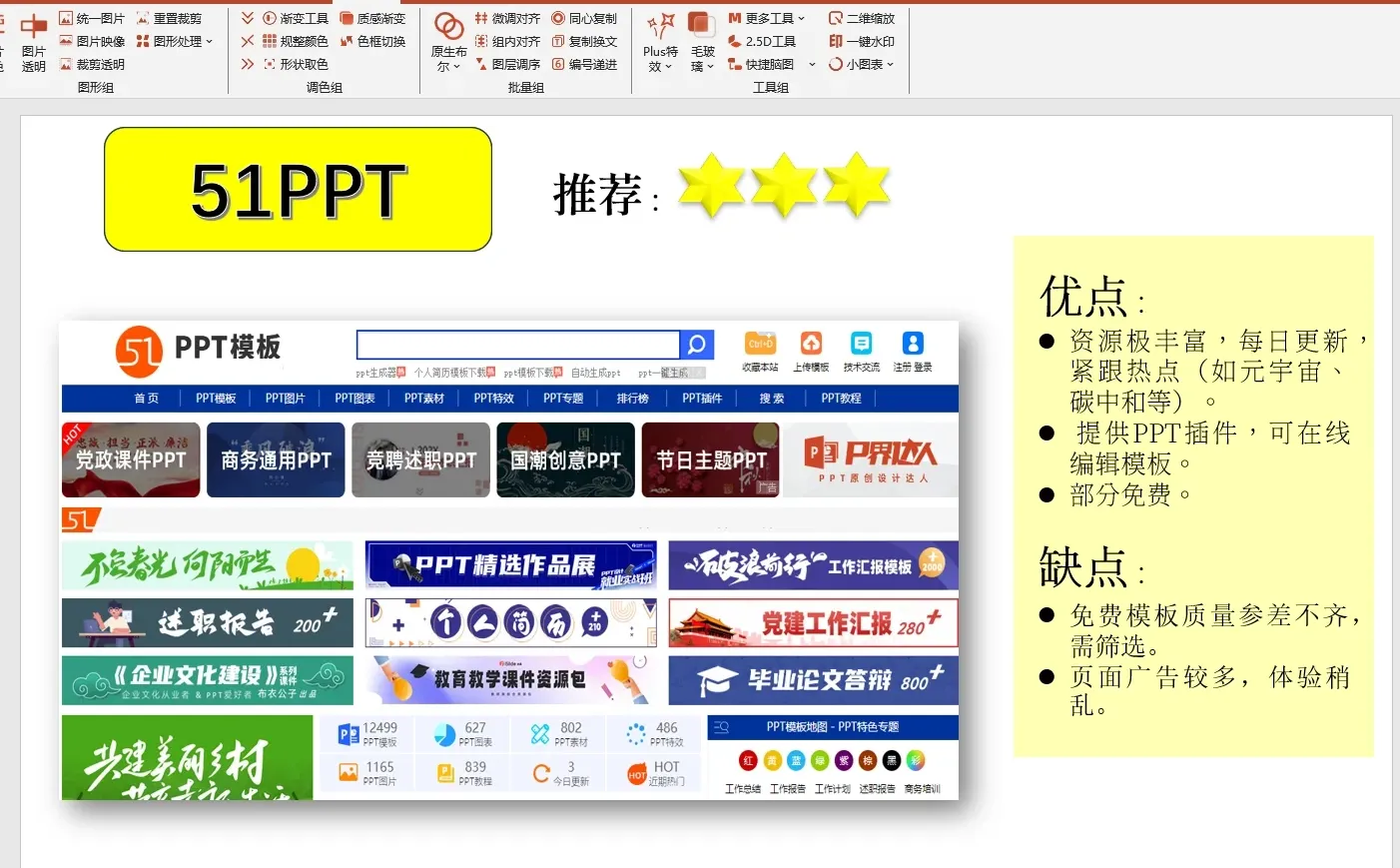Screen dimensions: 1400x868
Task: Open the 裁剪透明 tool
Action: tap(89, 63)
